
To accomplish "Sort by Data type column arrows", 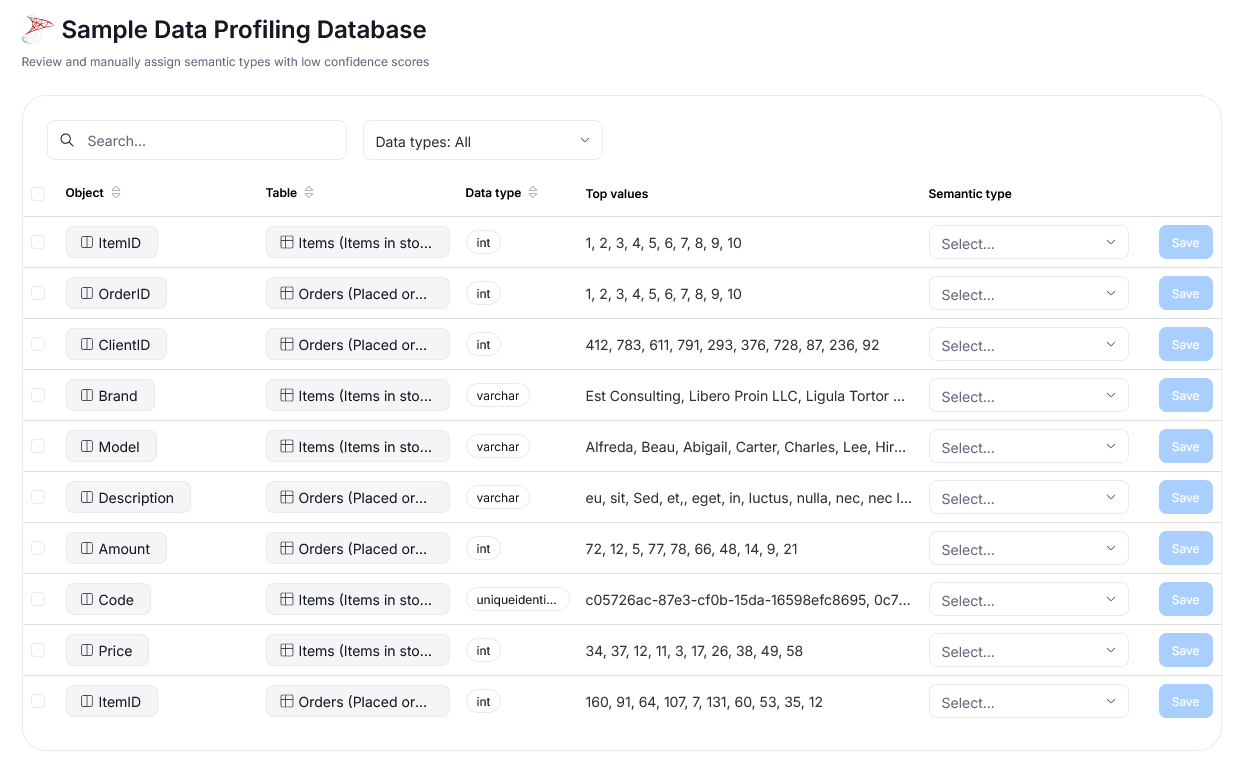I will point(533,192).
